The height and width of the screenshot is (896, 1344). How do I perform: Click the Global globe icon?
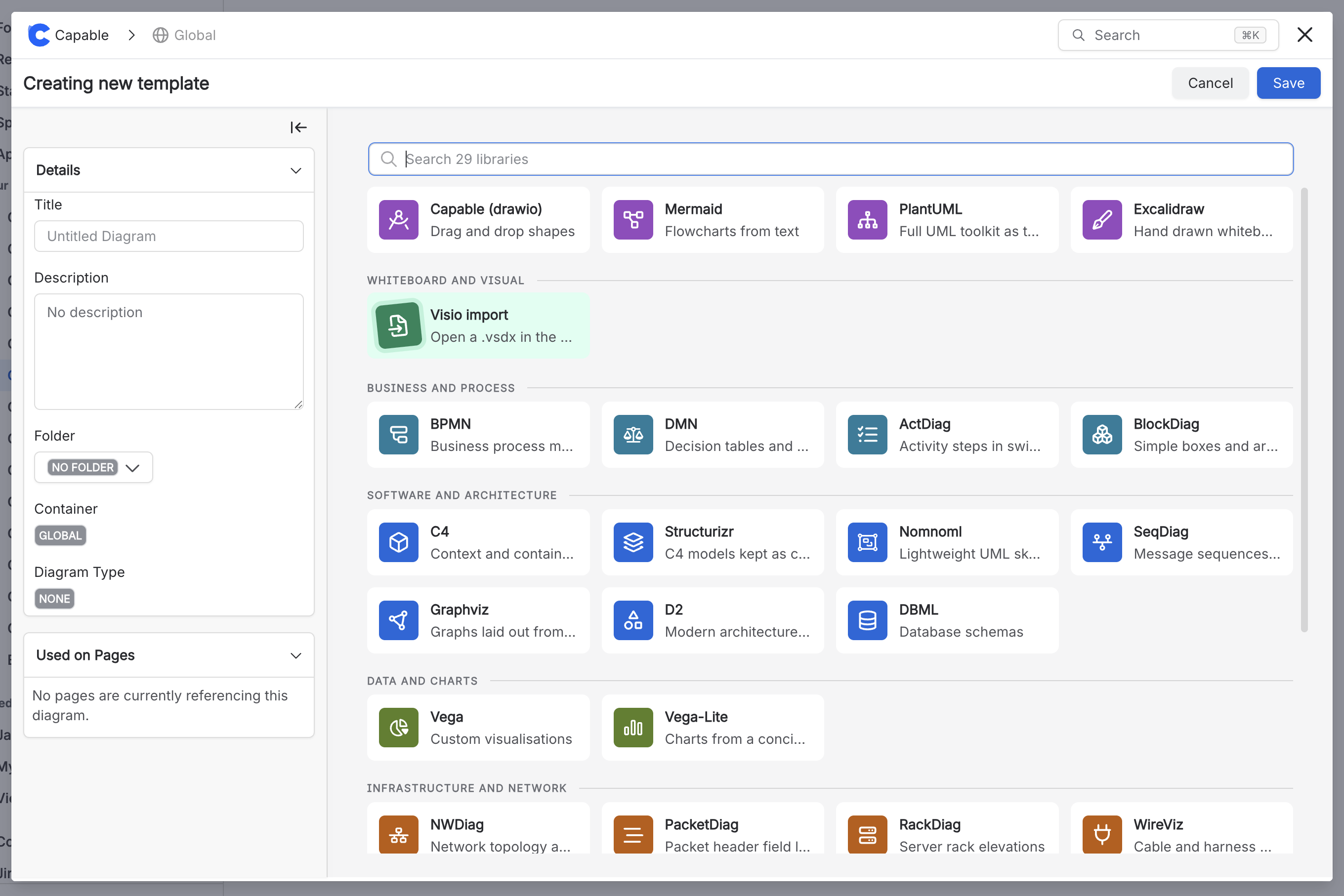tap(160, 36)
